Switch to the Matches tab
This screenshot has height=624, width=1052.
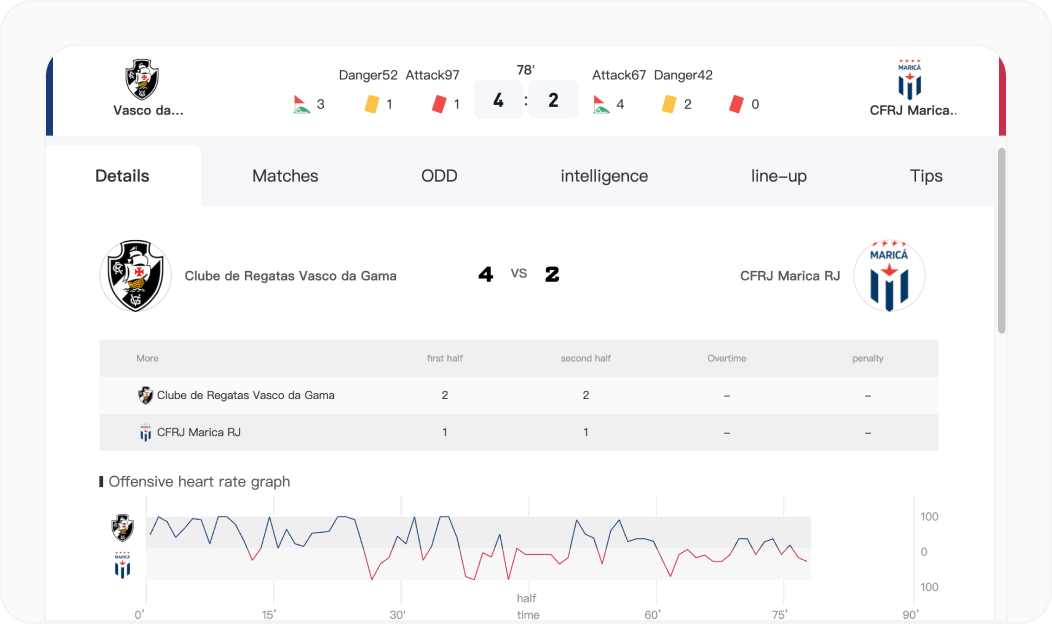tap(285, 176)
